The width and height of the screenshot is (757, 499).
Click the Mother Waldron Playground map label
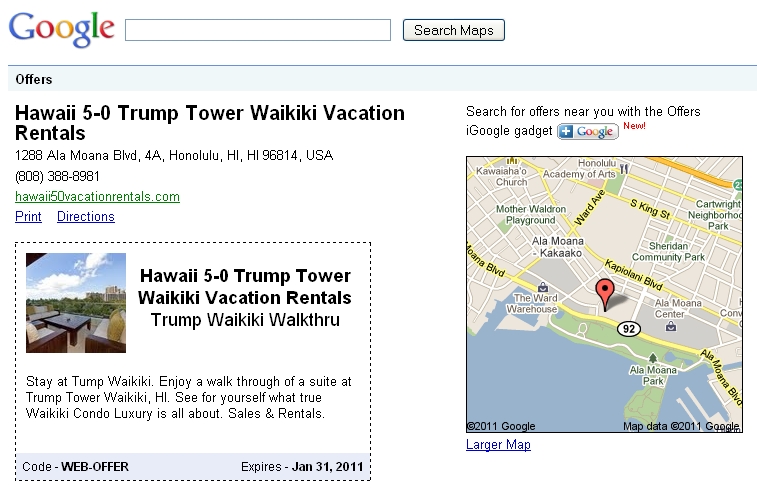click(531, 214)
